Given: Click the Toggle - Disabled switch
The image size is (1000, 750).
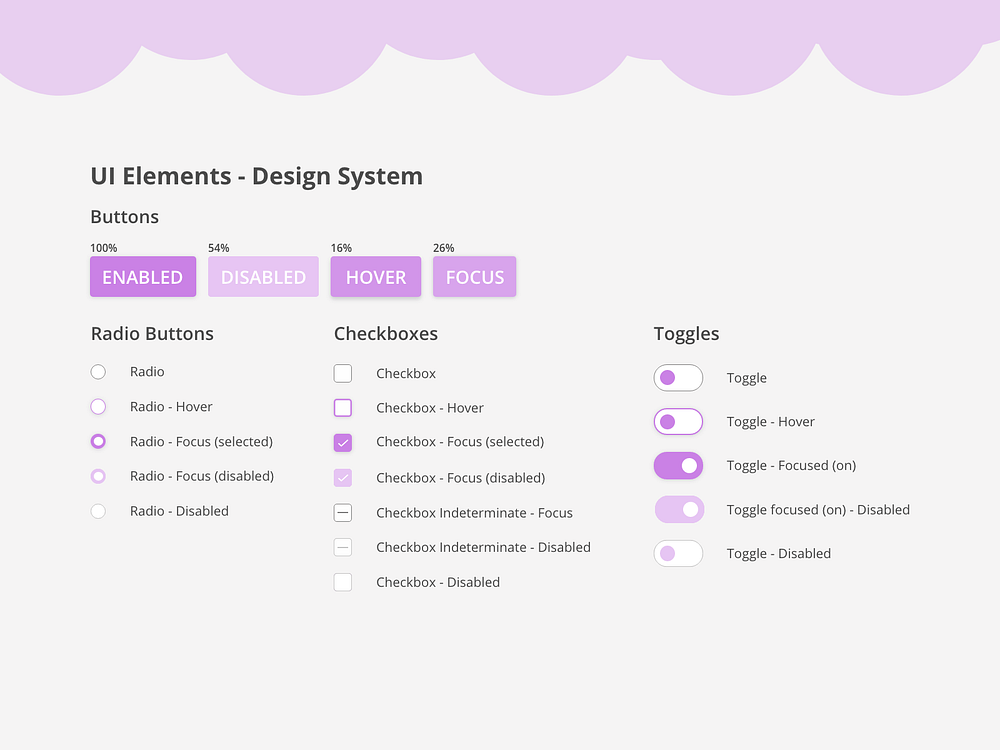Looking at the screenshot, I should coord(678,553).
